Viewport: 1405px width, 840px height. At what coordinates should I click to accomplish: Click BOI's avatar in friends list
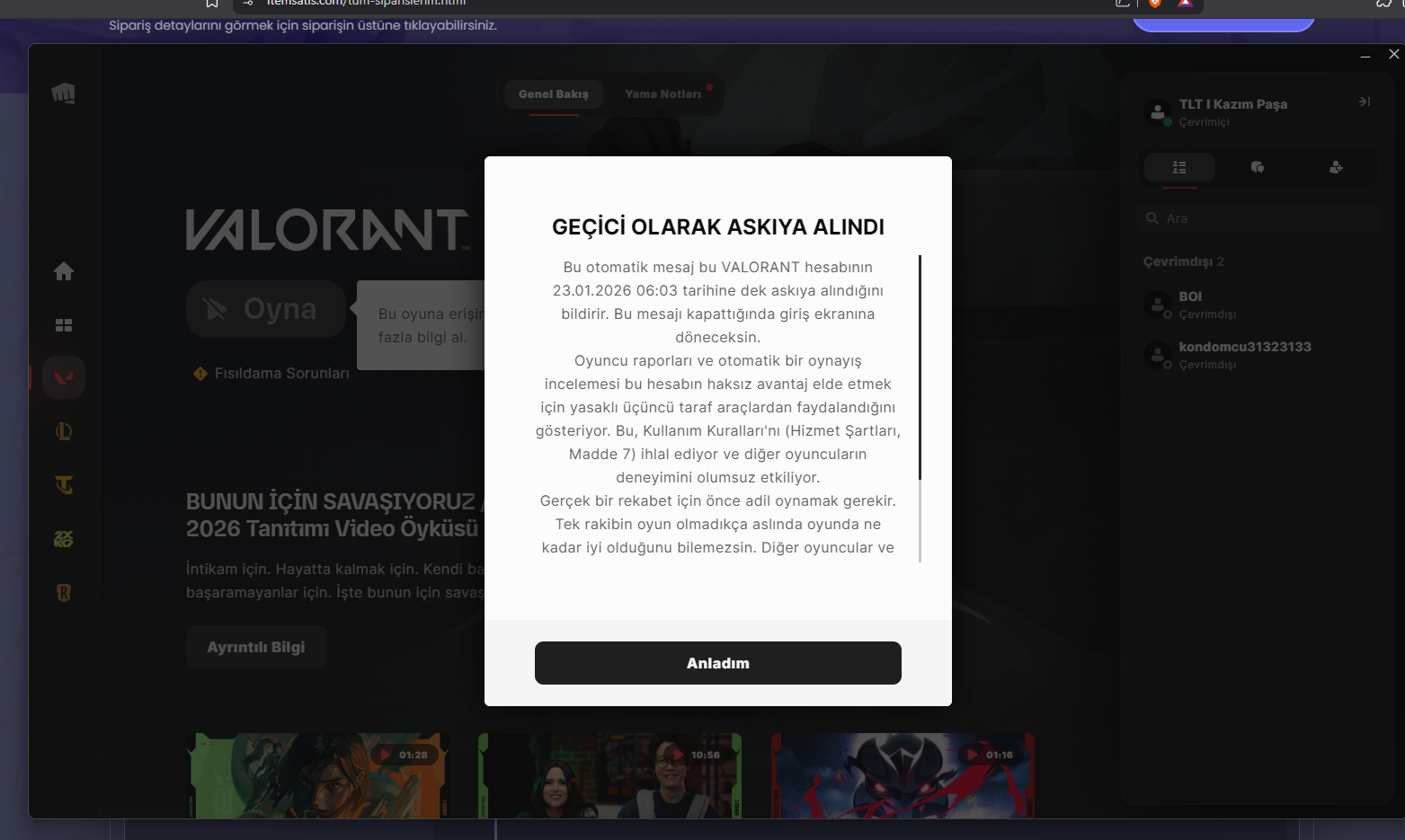(x=1158, y=305)
